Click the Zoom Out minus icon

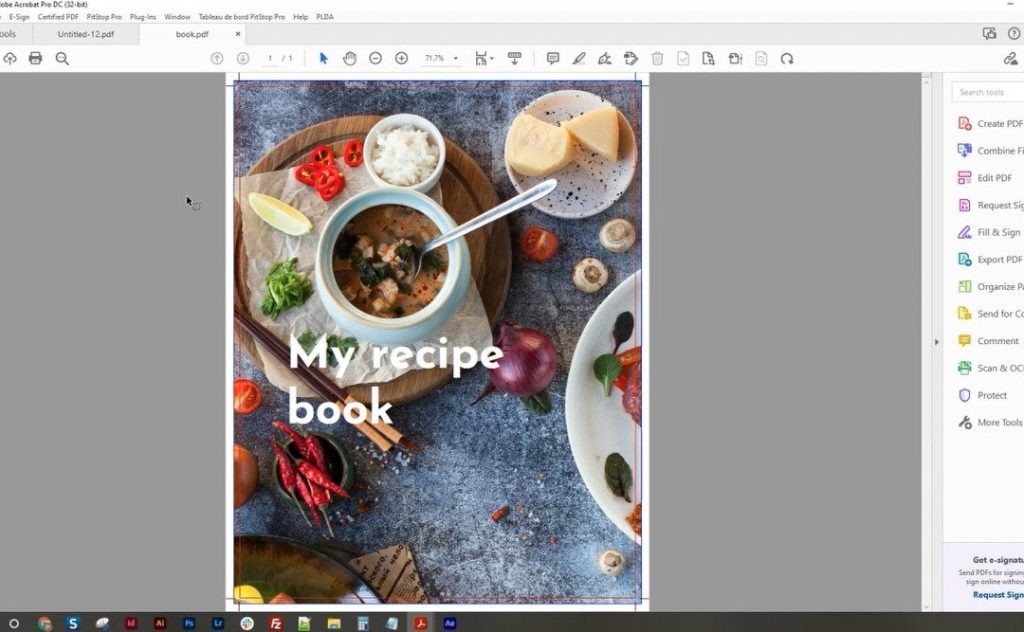(x=376, y=59)
